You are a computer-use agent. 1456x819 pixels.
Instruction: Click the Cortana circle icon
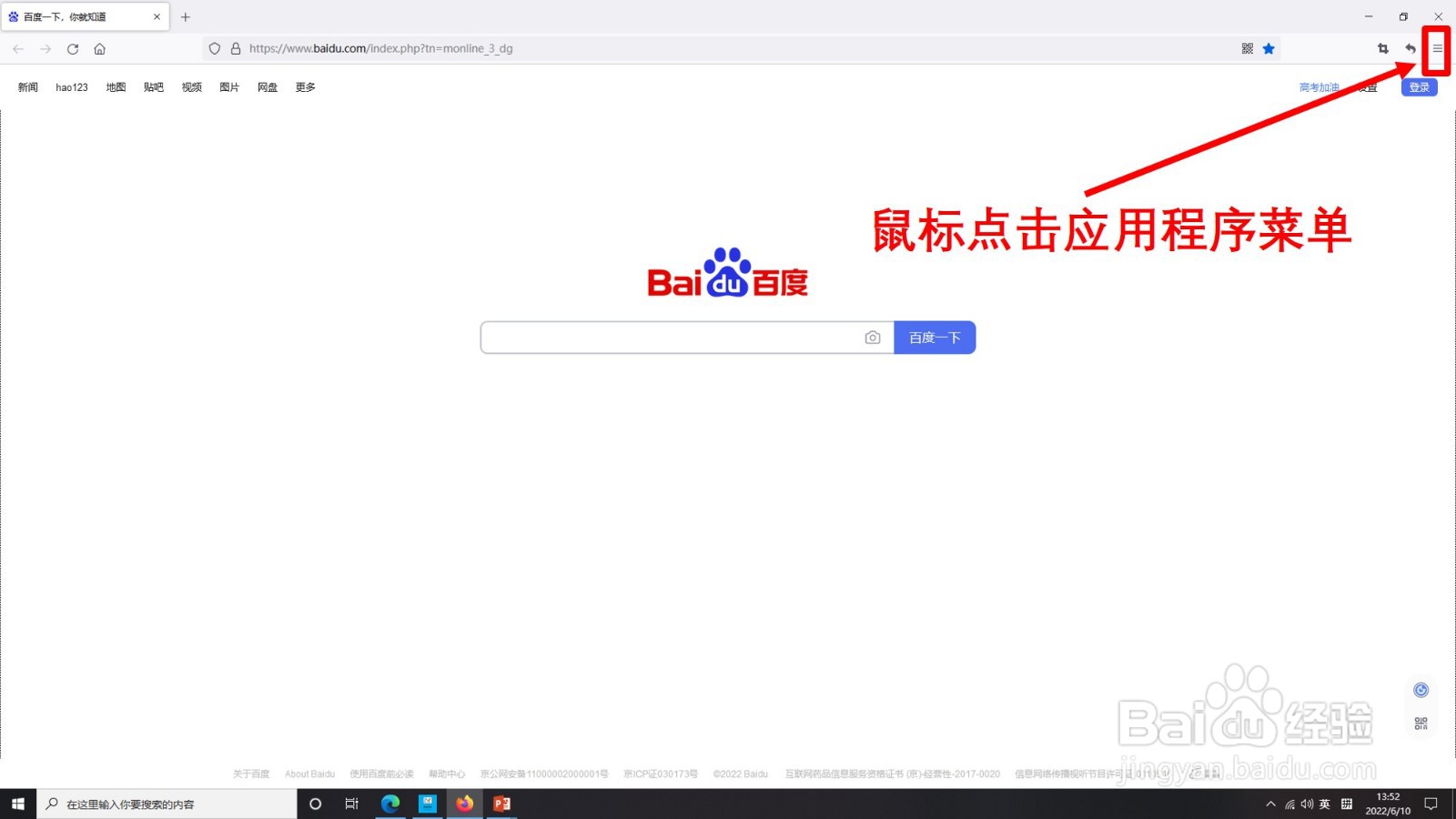(316, 804)
